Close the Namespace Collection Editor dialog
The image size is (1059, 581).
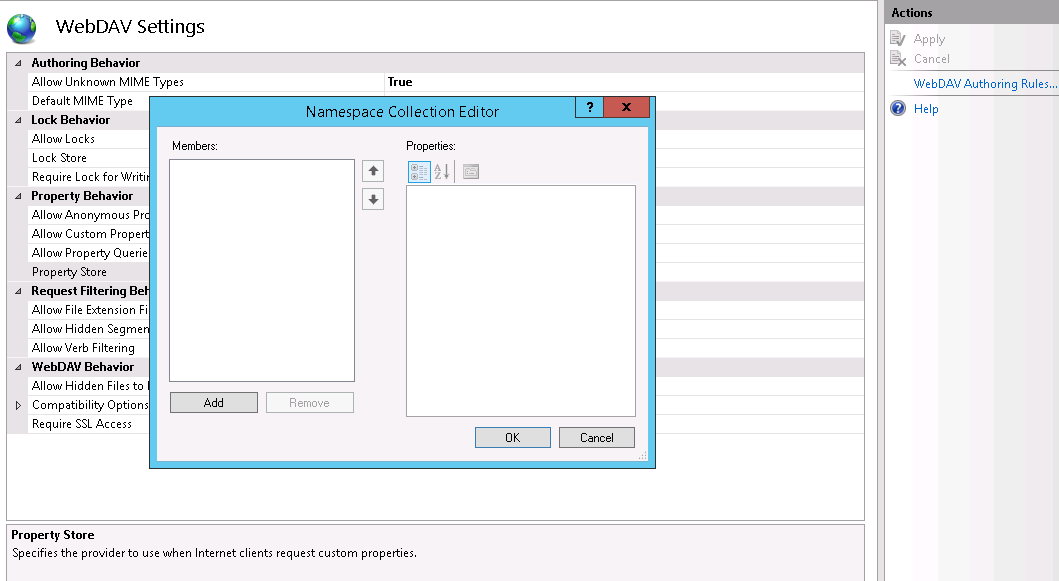point(626,107)
